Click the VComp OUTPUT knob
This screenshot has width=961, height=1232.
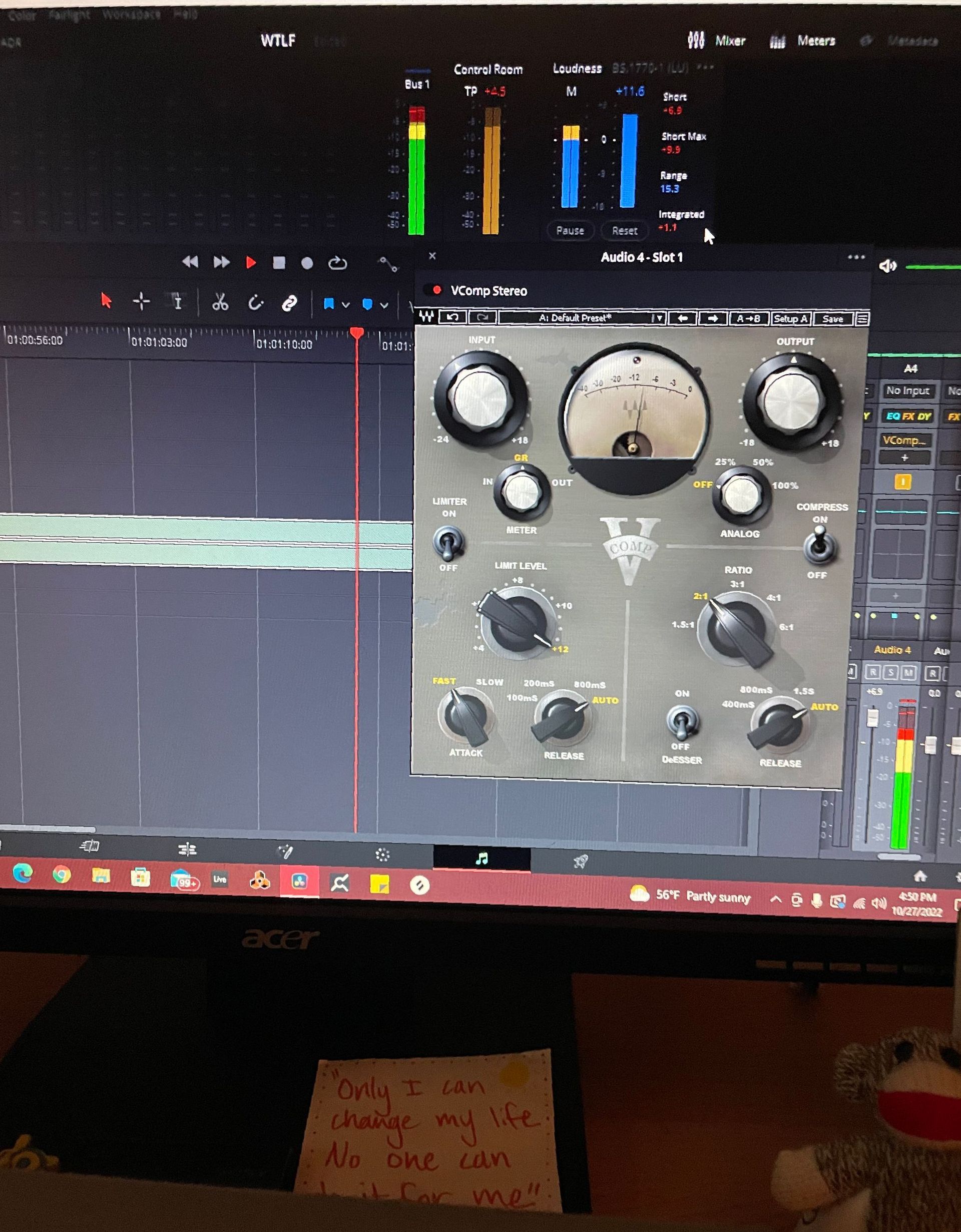point(792,401)
